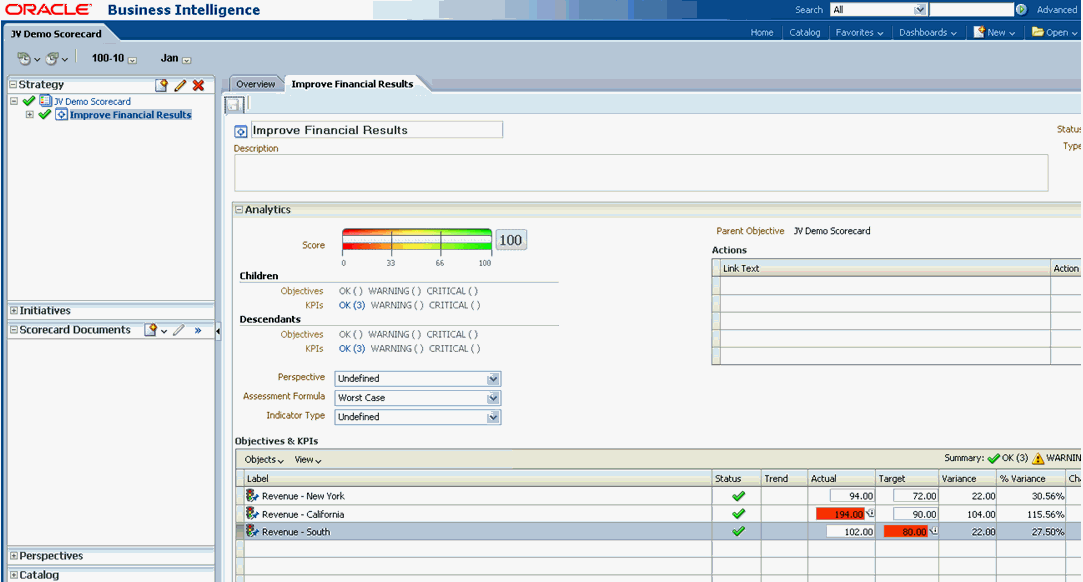Select the Improve Financial Results tab

[x=352, y=84]
